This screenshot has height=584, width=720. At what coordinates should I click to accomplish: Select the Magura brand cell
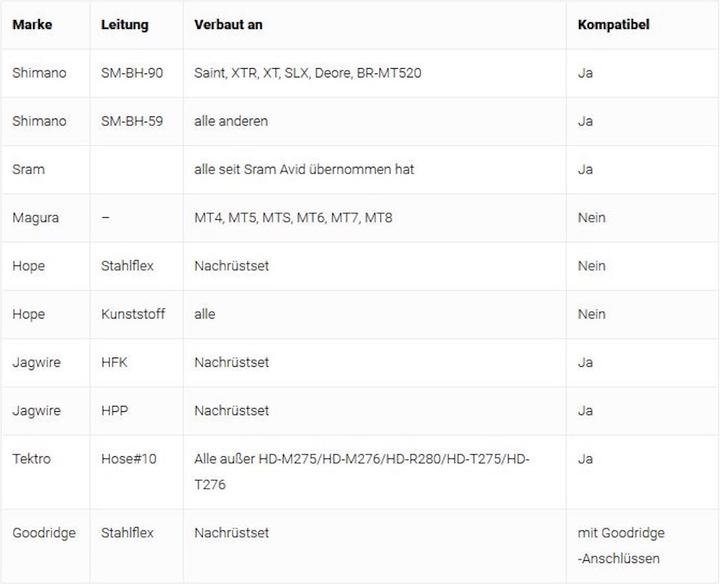pos(35,217)
